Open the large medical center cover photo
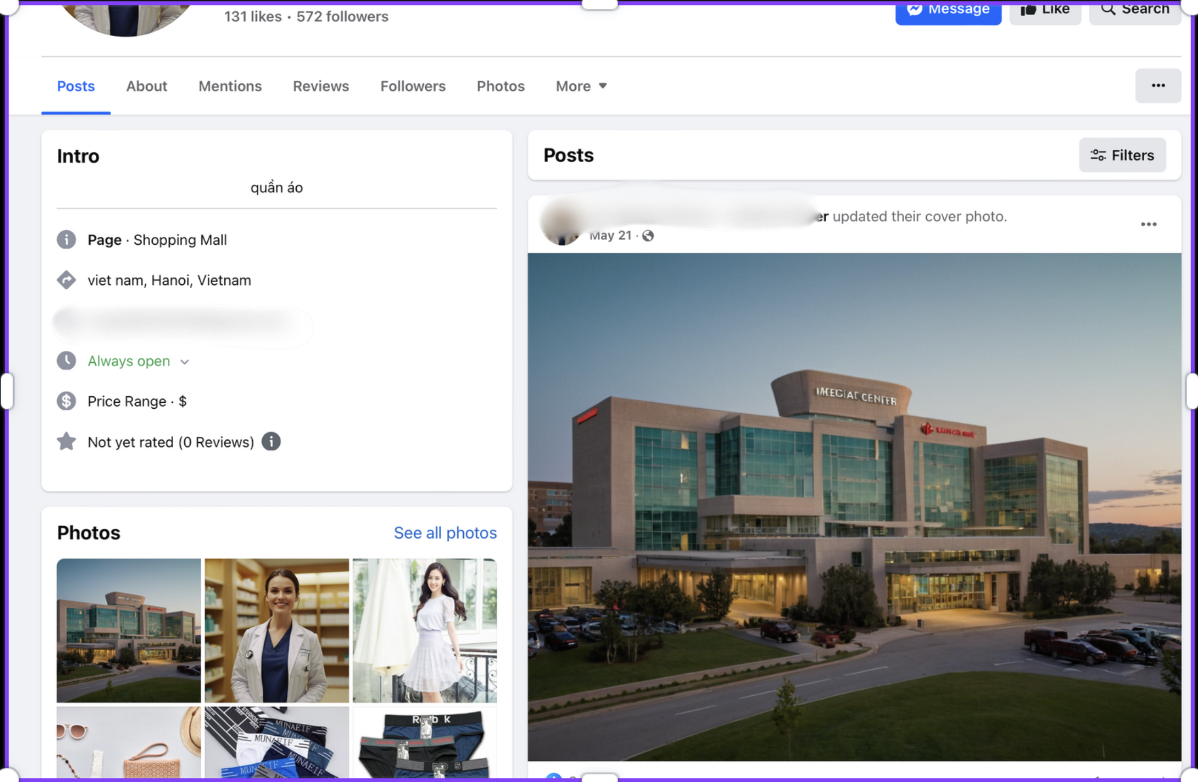Screen dimensions: 1198x782 tap(854, 507)
